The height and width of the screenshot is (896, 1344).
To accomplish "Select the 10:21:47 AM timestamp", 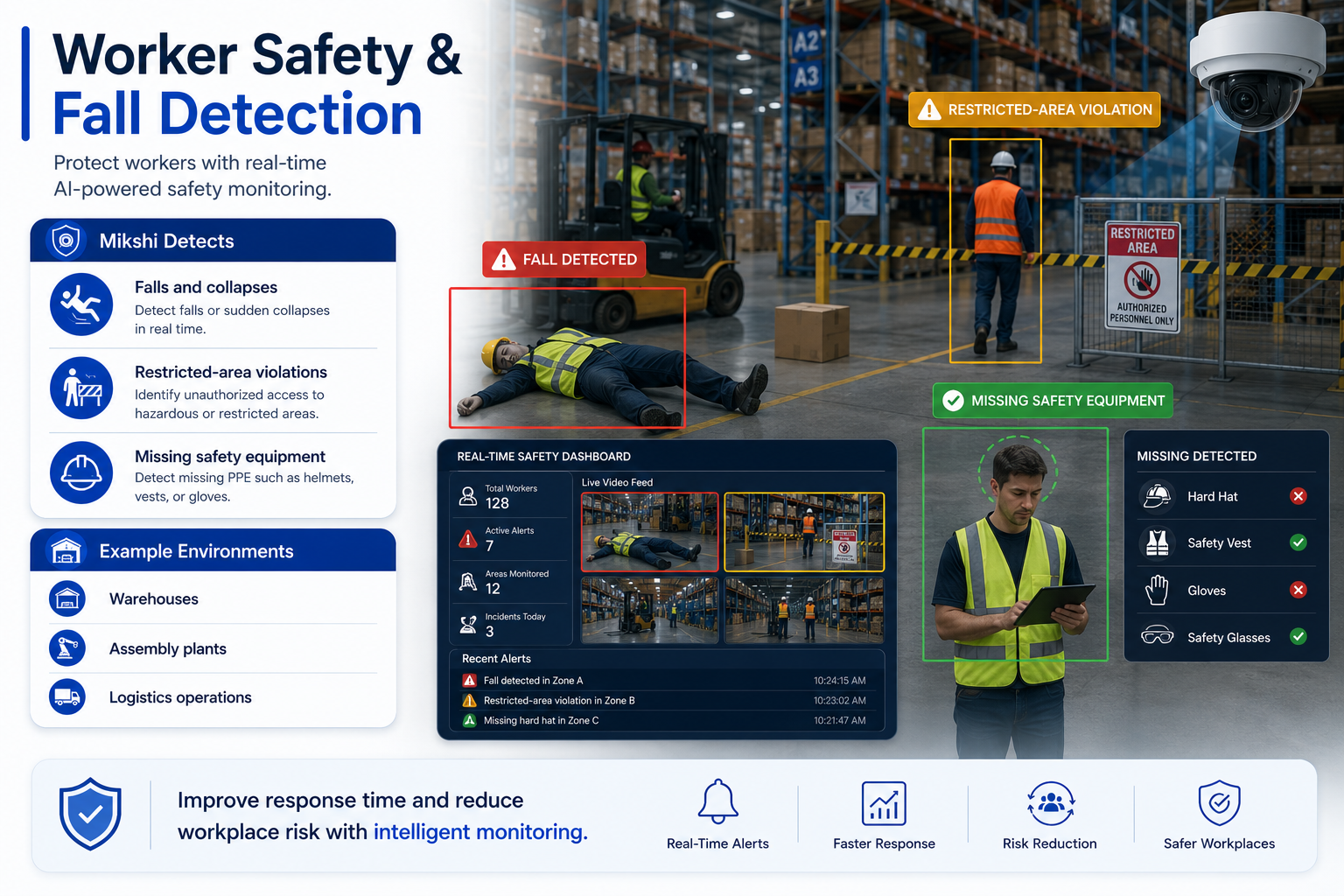I will [x=840, y=721].
